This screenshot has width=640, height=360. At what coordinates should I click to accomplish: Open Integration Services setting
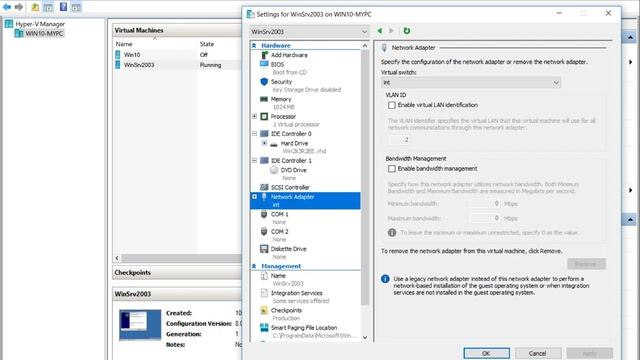tap(296, 293)
